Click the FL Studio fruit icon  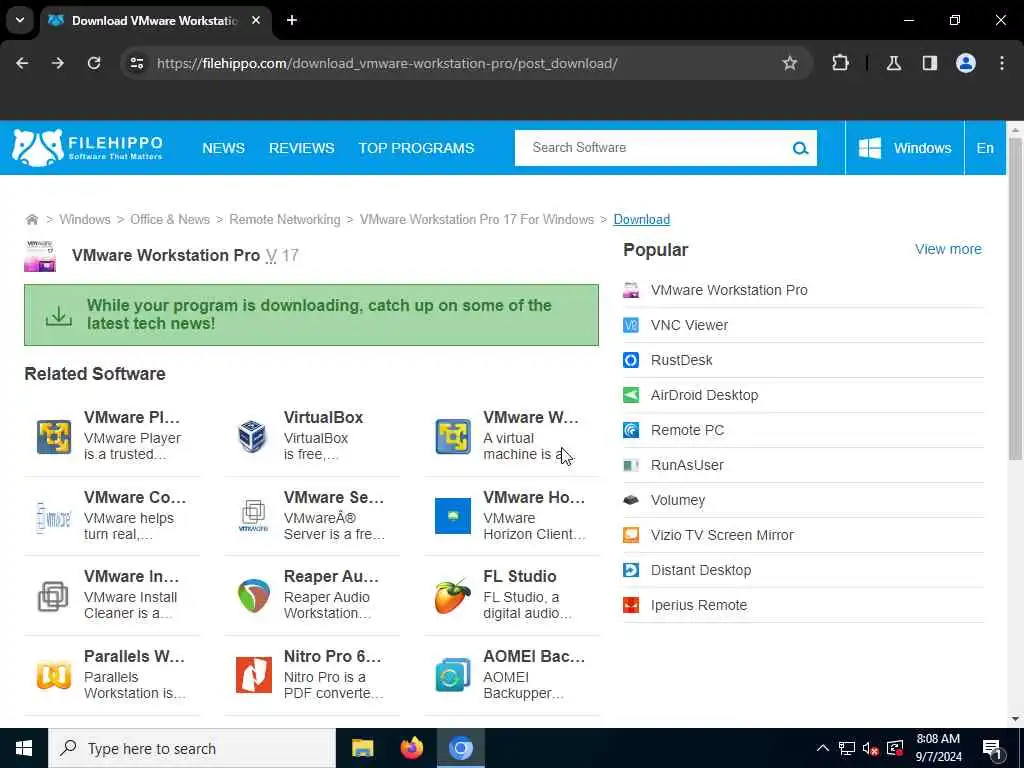click(453, 596)
